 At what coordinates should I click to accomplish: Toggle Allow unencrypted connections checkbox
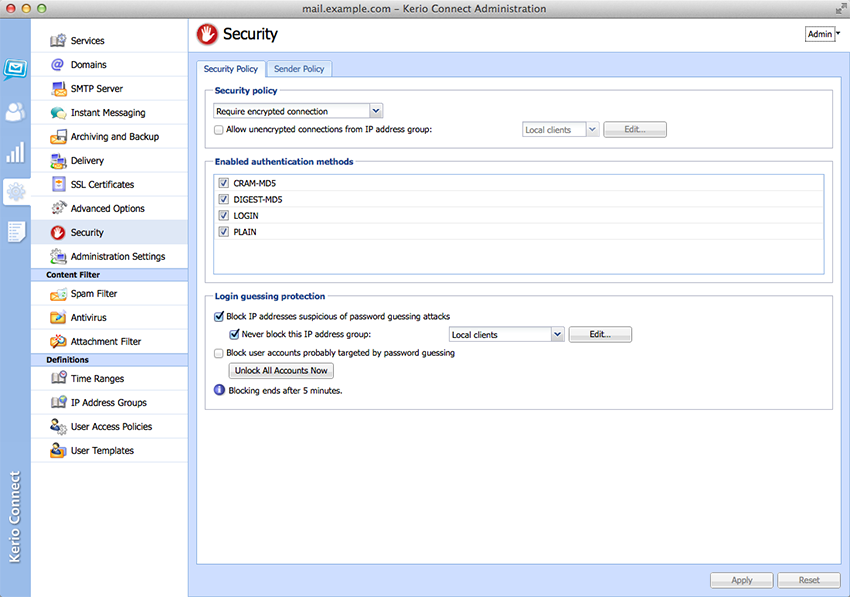pyautogui.click(x=220, y=129)
